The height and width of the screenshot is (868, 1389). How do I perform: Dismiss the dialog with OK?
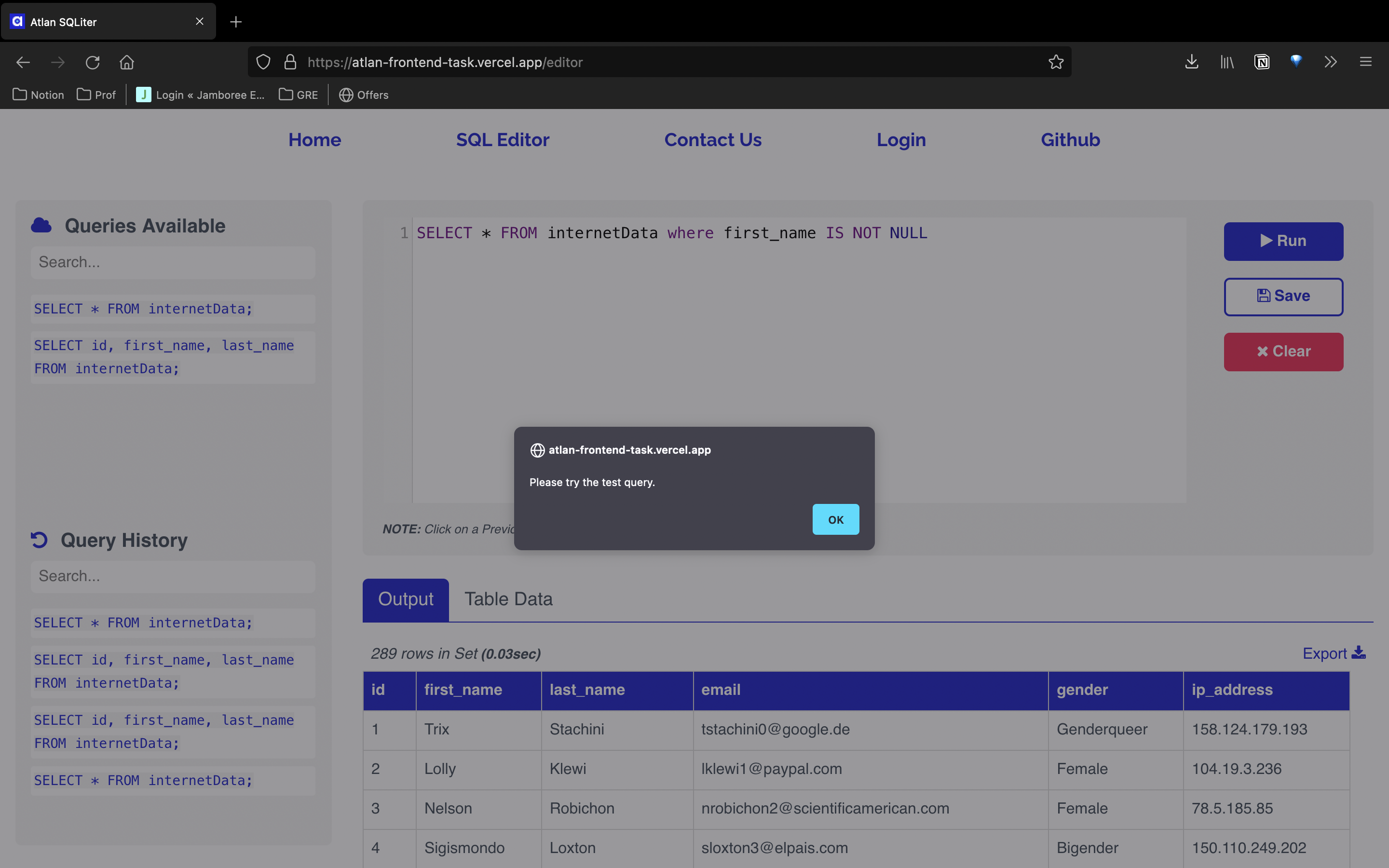[x=835, y=519]
